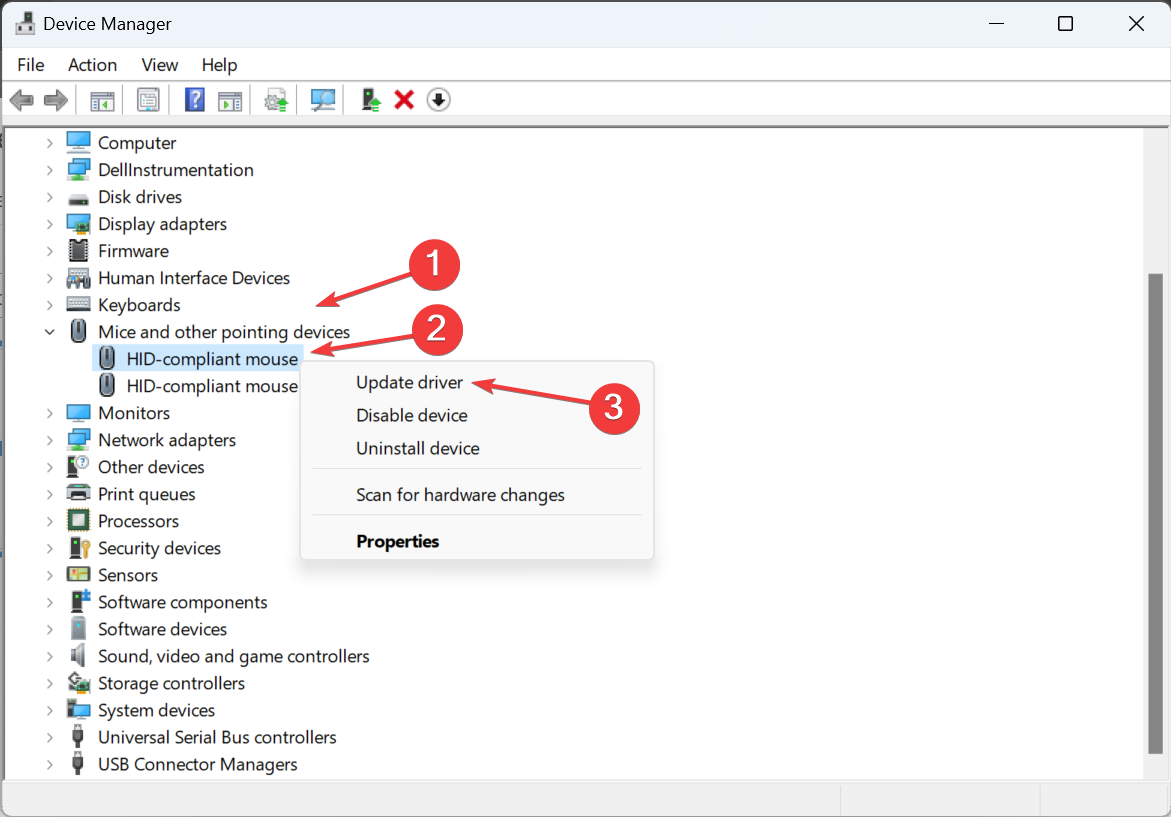Click the Network adapters category icon
Image resolution: width=1171 pixels, height=817 pixels.
(78, 440)
